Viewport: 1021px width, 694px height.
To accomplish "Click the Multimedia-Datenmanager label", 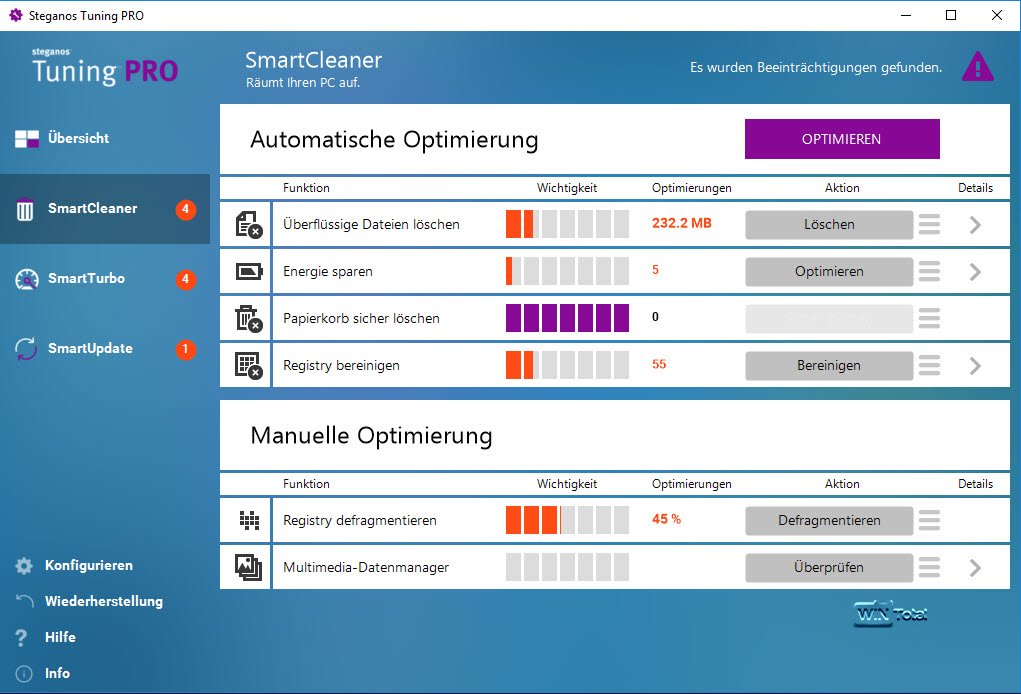I will [x=366, y=568].
